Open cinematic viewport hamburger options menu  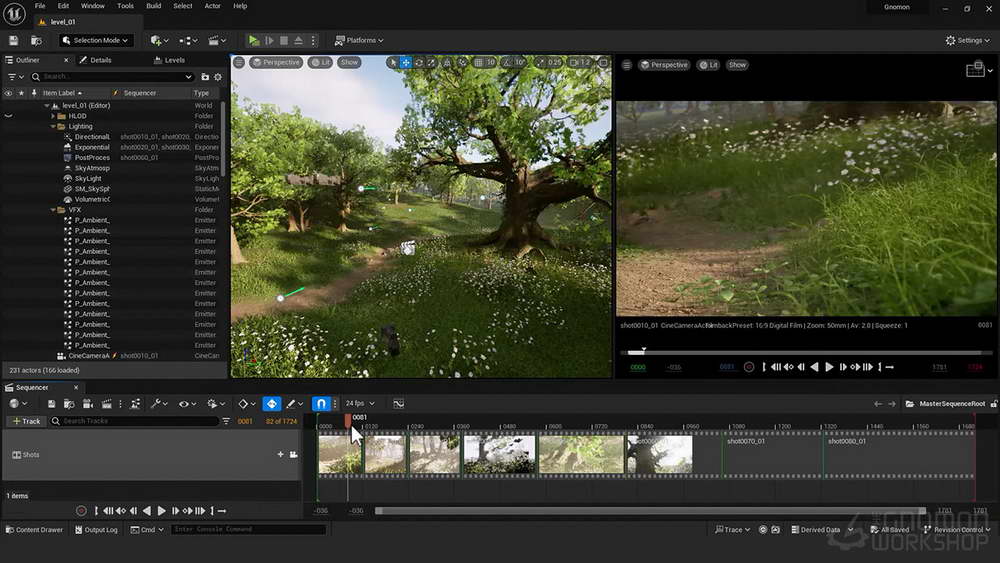click(x=627, y=65)
